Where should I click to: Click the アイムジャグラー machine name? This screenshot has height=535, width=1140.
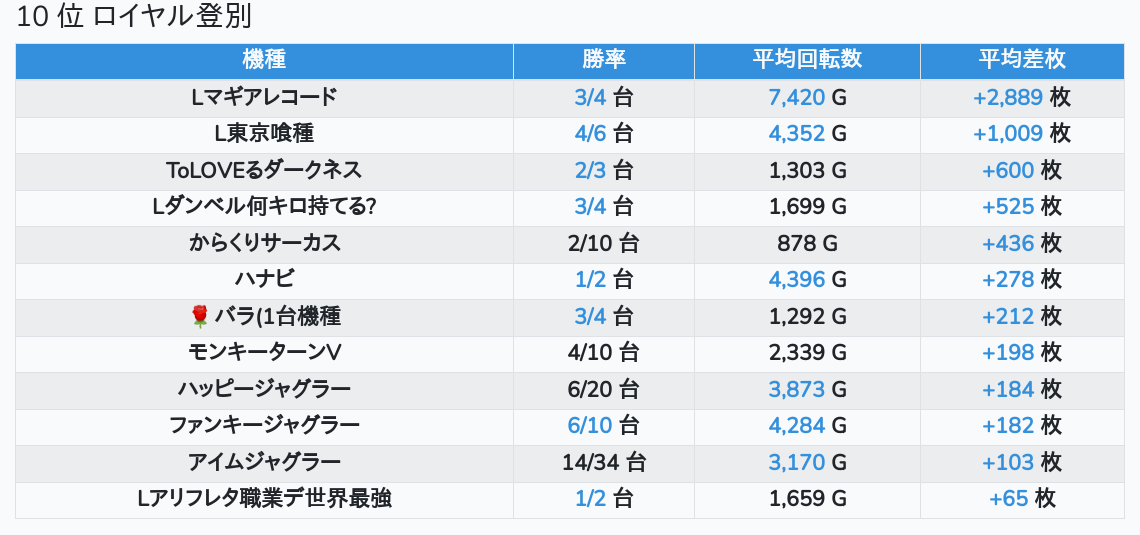(x=264, y=462)
